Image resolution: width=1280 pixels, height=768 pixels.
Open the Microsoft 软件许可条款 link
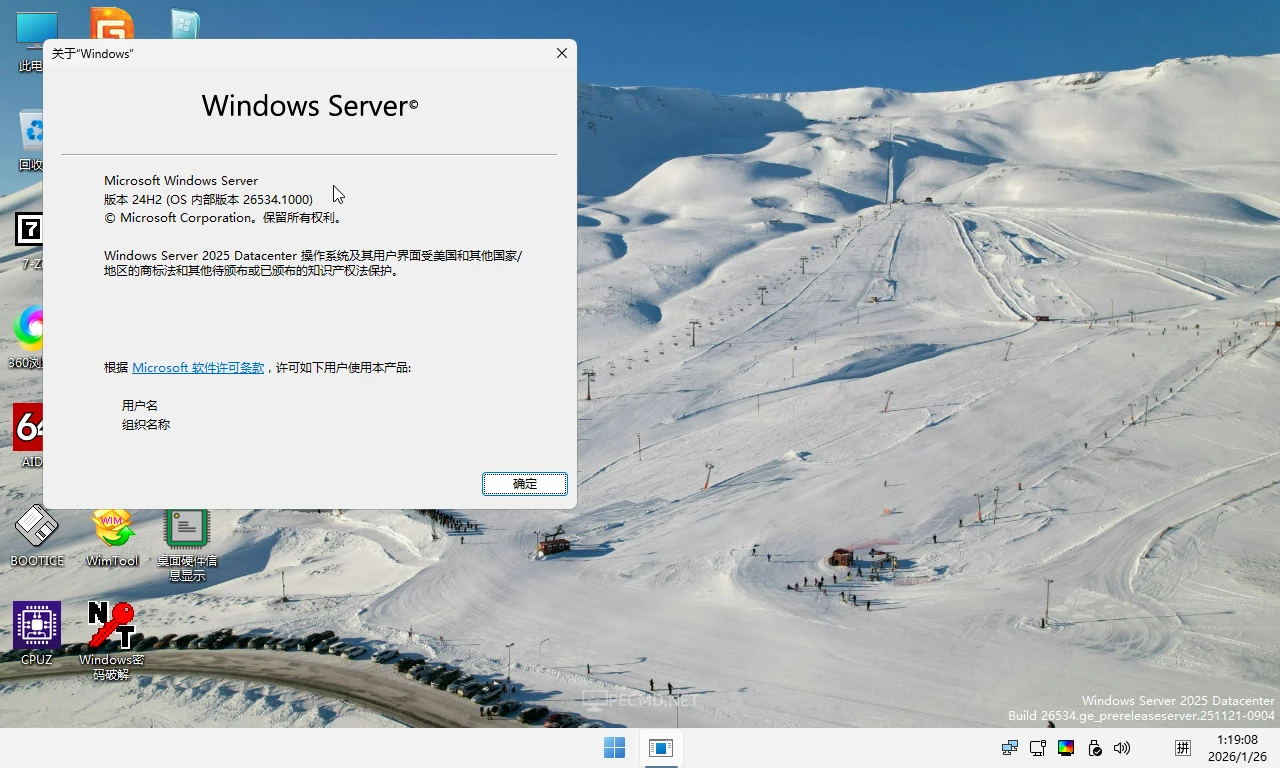point(197,367)
